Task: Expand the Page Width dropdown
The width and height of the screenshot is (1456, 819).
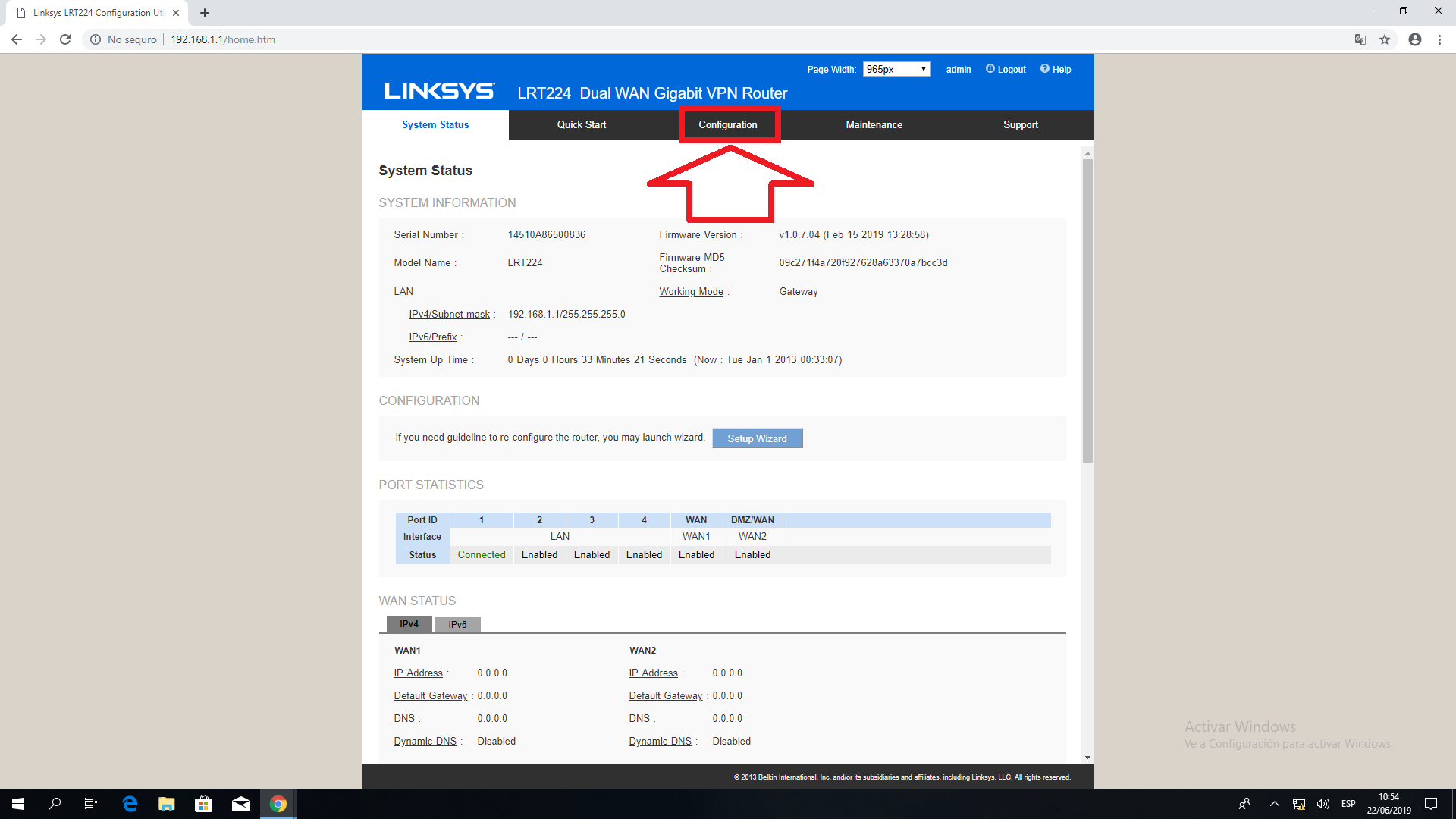Action: tap(896, 69)
